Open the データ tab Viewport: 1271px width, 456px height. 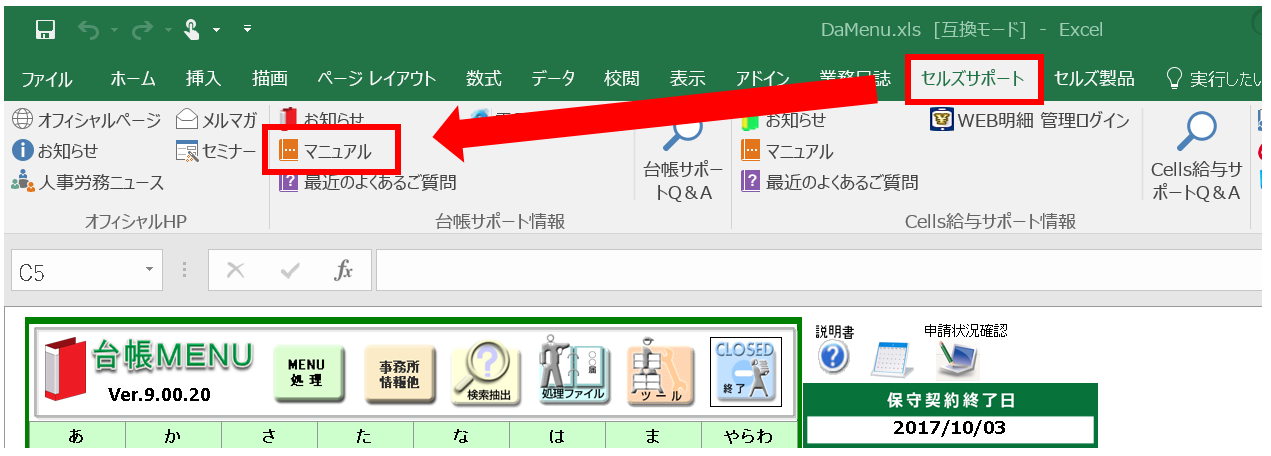tap(553, 79)
